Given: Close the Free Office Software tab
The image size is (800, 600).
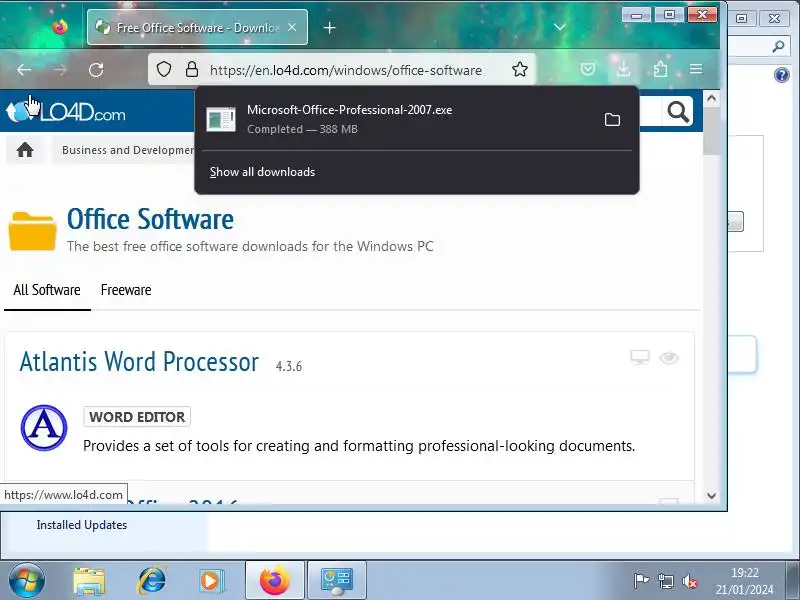Looking at the screenshot, I should click(x=292, y=27).
